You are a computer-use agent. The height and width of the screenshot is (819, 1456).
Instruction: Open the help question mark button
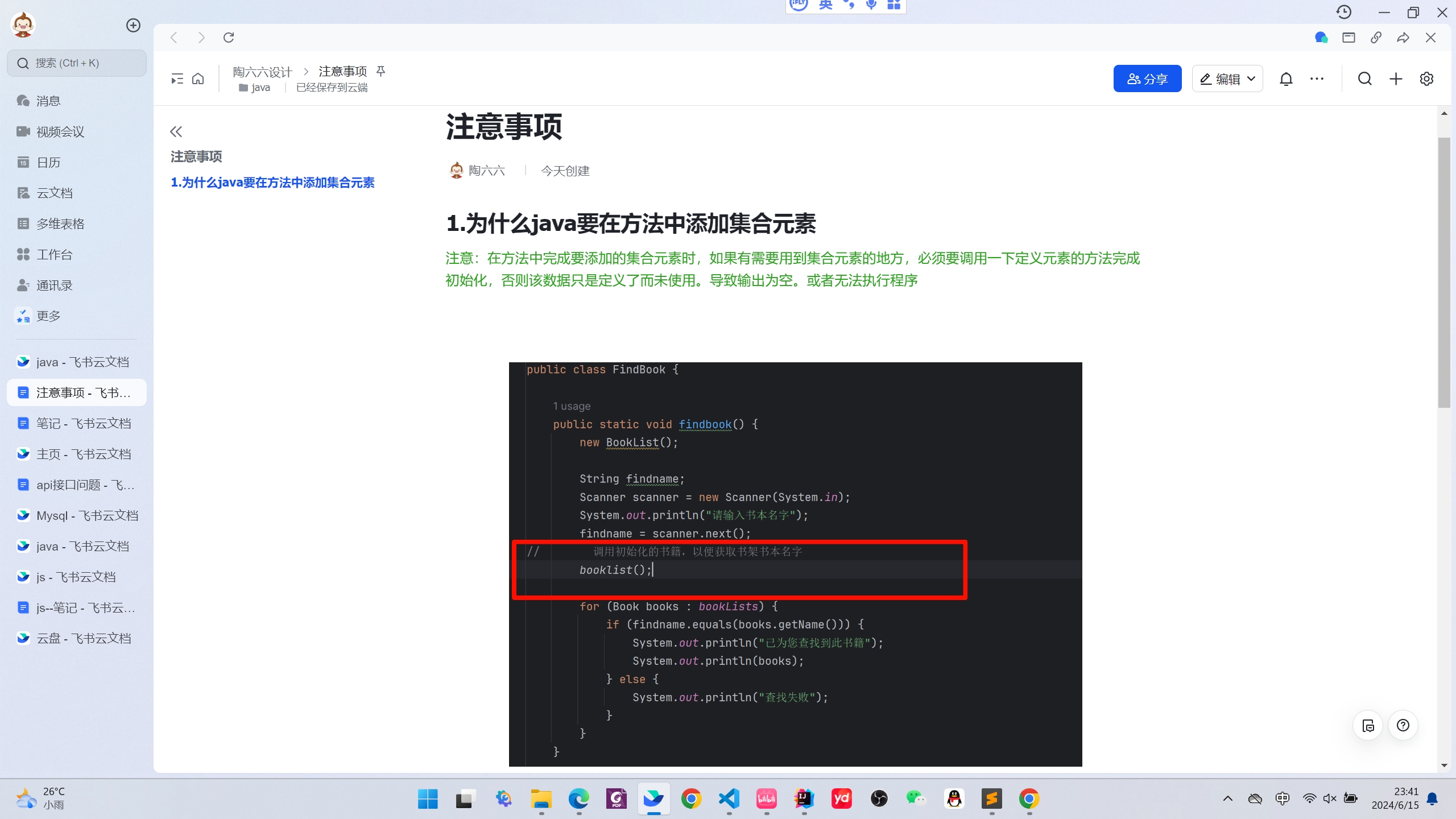point(1403,726)
